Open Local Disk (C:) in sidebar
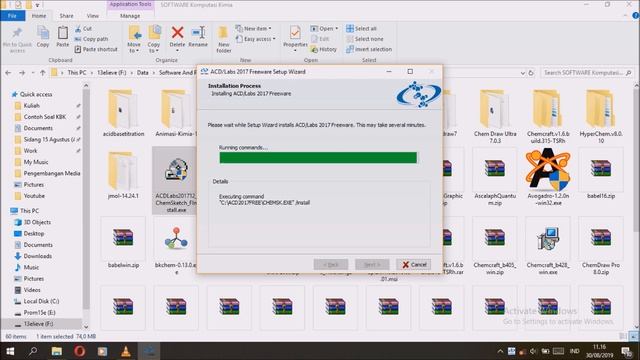 [x=41, y=301]
